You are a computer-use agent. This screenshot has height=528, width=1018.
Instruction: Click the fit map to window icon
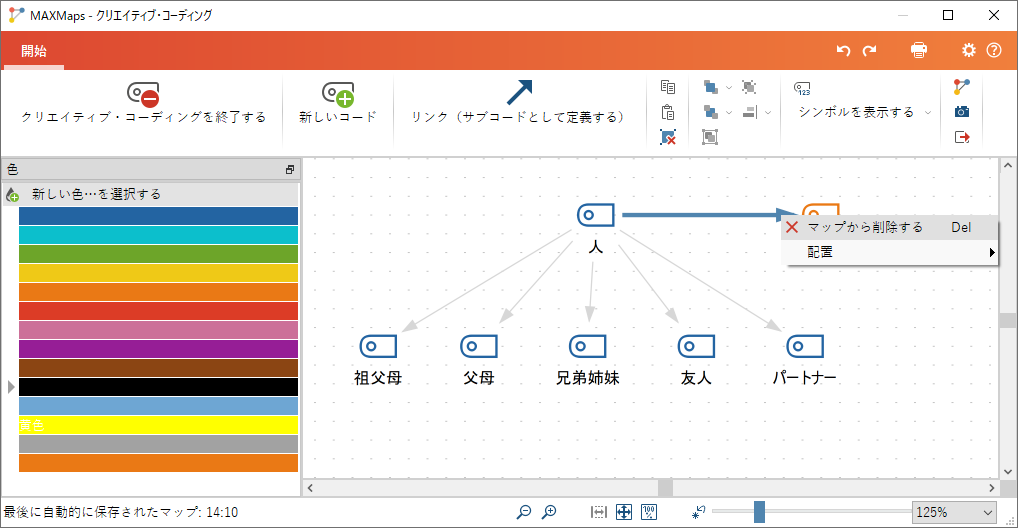624,512
